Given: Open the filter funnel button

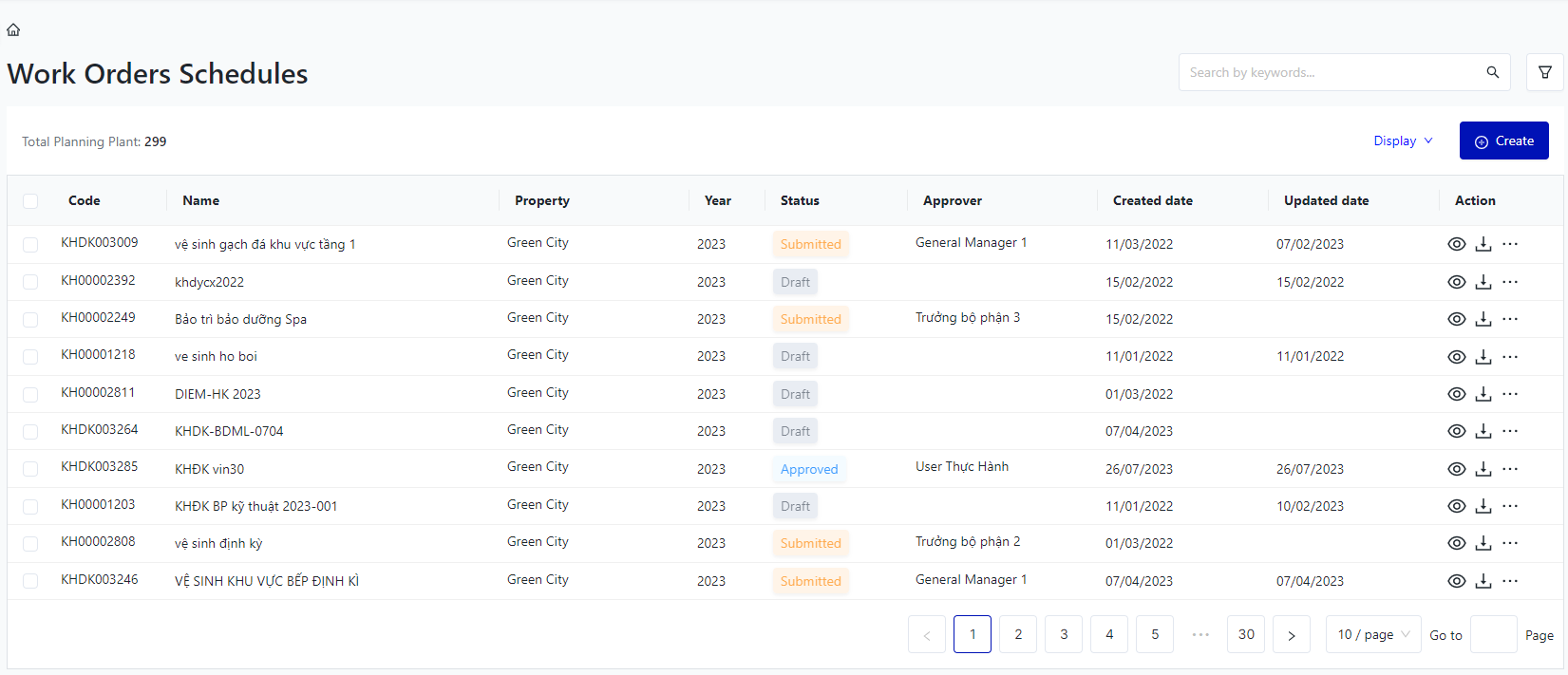Looking at the screenshot, I should click(x=1544, y=72).
